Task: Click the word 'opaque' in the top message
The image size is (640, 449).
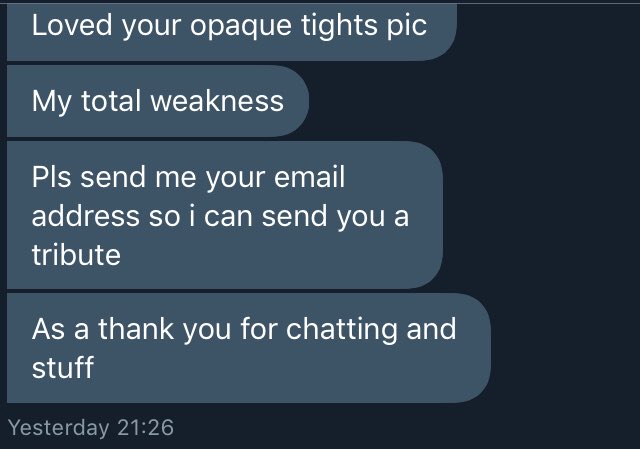Action: coord(240,27)
